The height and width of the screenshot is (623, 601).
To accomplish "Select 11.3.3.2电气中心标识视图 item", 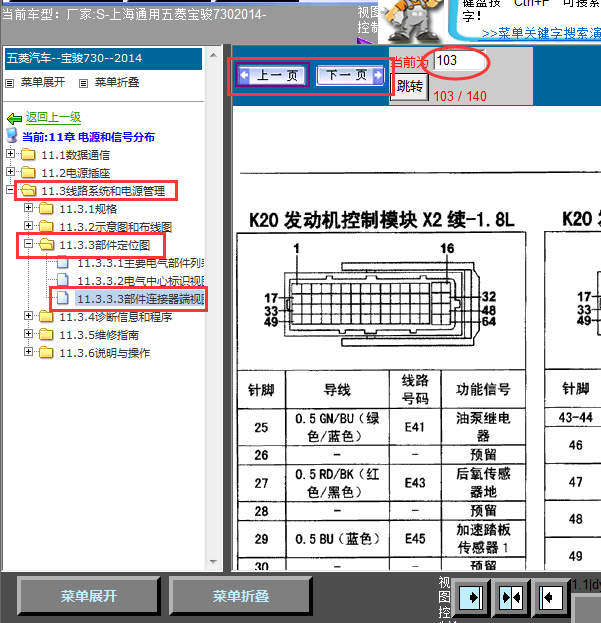I will pyautogui.click(x=141, y=281).
